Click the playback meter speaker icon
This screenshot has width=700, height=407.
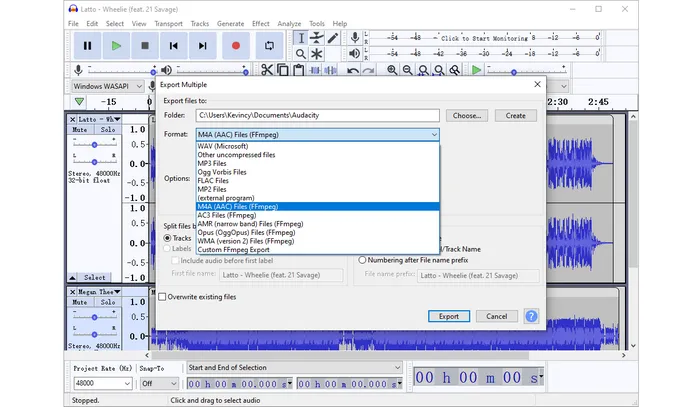click(x=354, y=54)
